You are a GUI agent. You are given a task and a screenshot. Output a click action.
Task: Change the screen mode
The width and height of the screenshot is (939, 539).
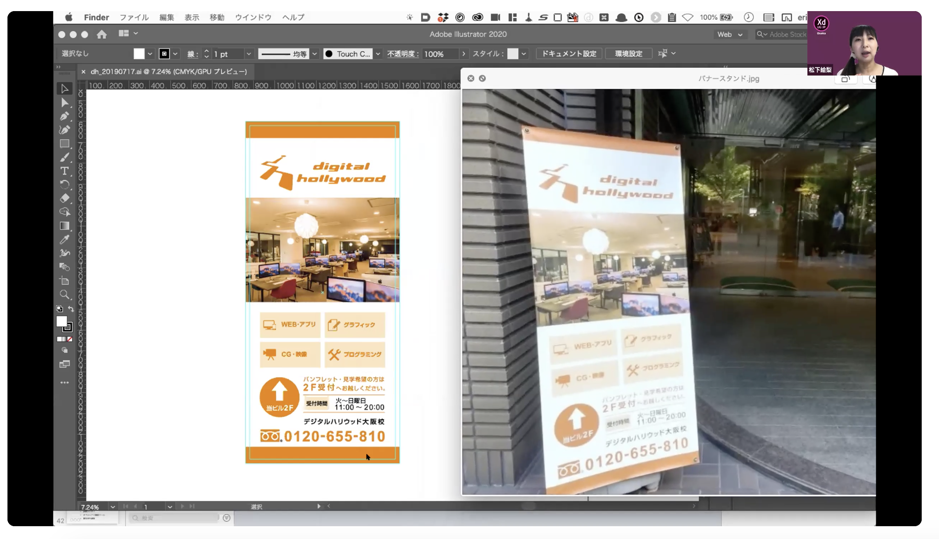pyautogui.click(x=65, y=364)
